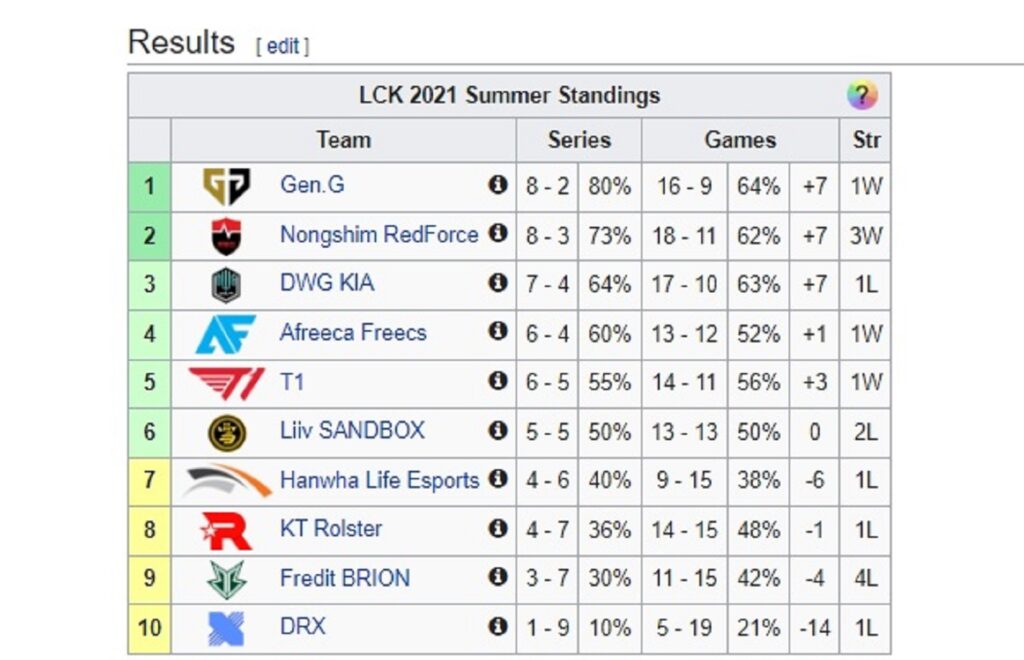Select the Str column header

[x=866, y=140]
